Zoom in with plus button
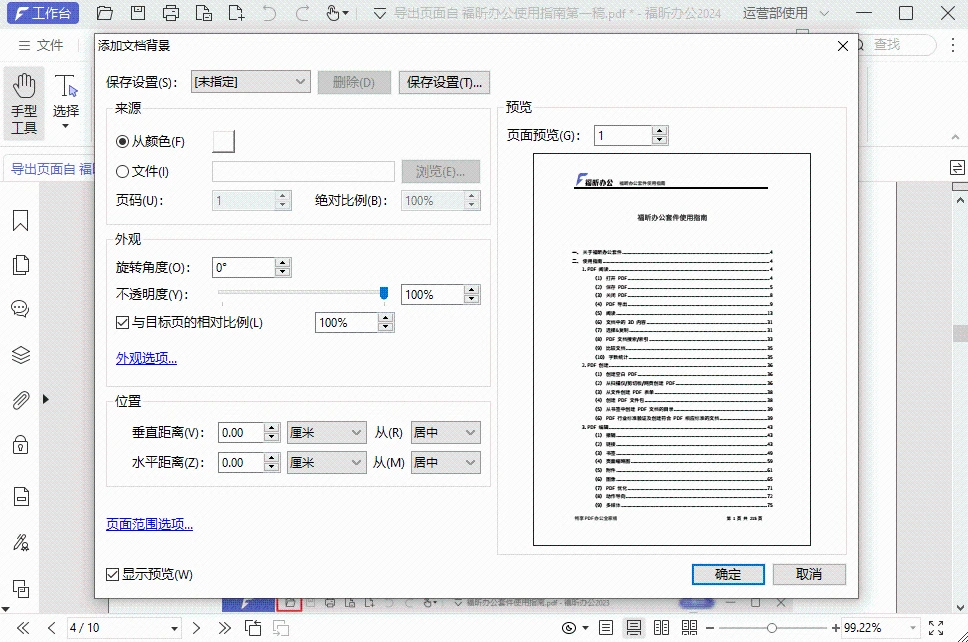The height and width of the screenshot is (642, 968). pos(835,628)
